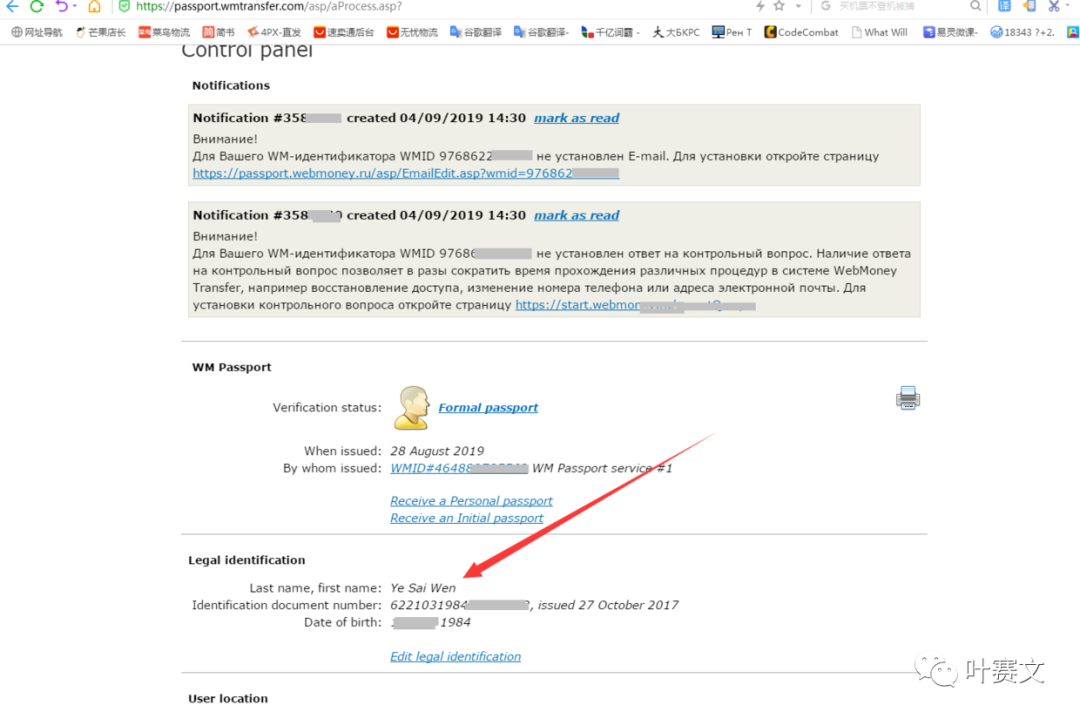Click Receive a Personal passport link
Viewport: 1080px width, 719px height.
click(471, 501)
